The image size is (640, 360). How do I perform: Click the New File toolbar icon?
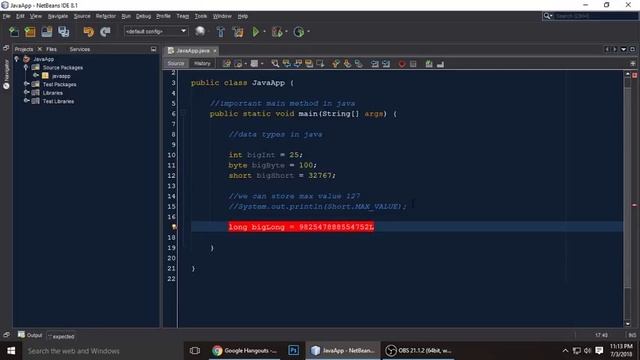click(14, 32)
